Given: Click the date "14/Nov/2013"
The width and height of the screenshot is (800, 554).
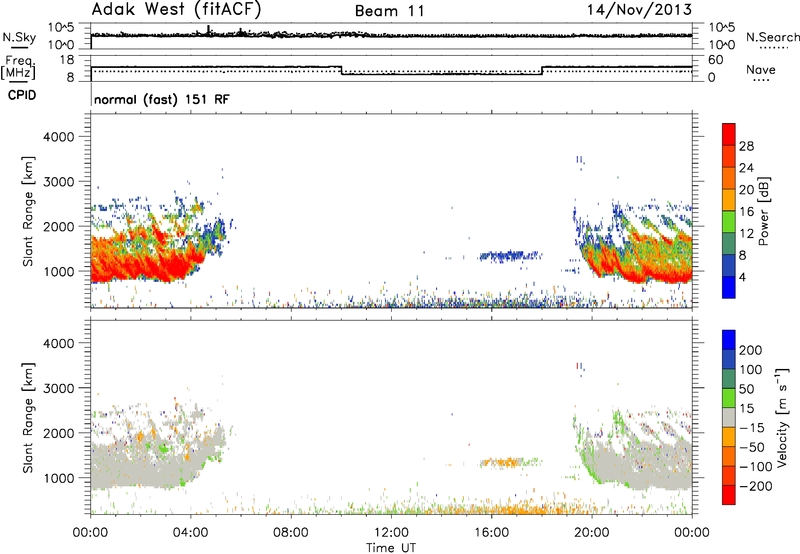Looking at the screenshot, I should (x=639, y=10).
